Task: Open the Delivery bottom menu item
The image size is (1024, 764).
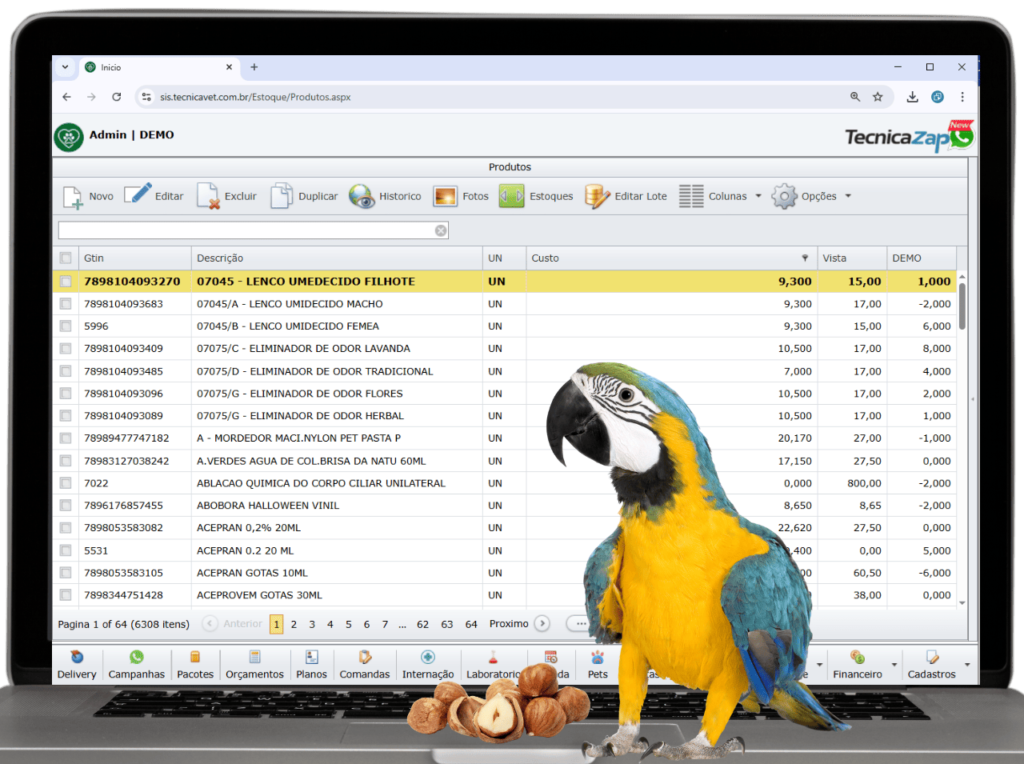Action: pyautogui.click(x=77, y=665)
